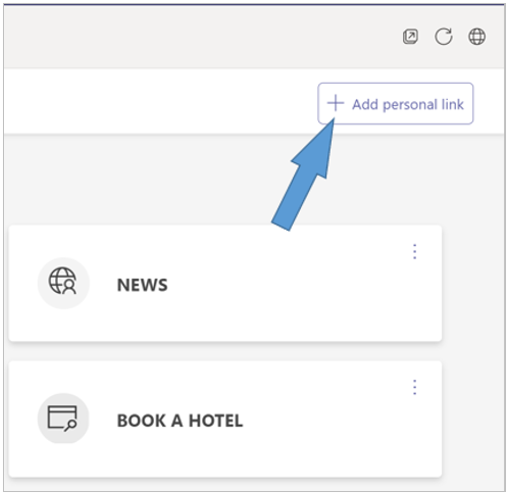Click white strip left of Add personal link
The image size is (509, 496).
tap(160, 102)
